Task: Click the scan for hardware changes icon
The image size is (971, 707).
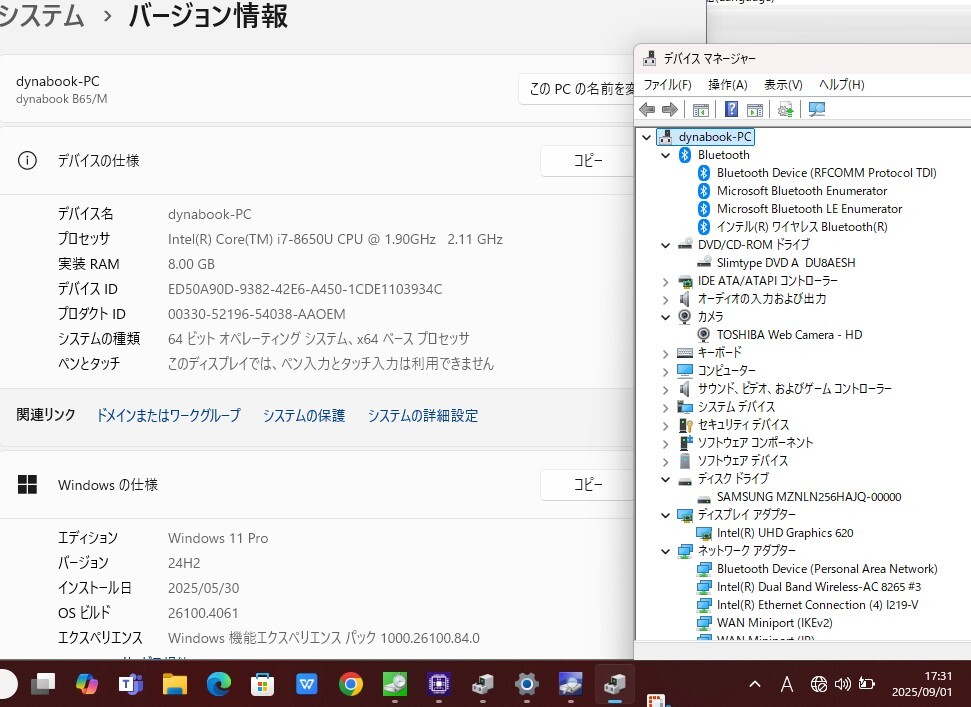Action: (x=817, y=109)
